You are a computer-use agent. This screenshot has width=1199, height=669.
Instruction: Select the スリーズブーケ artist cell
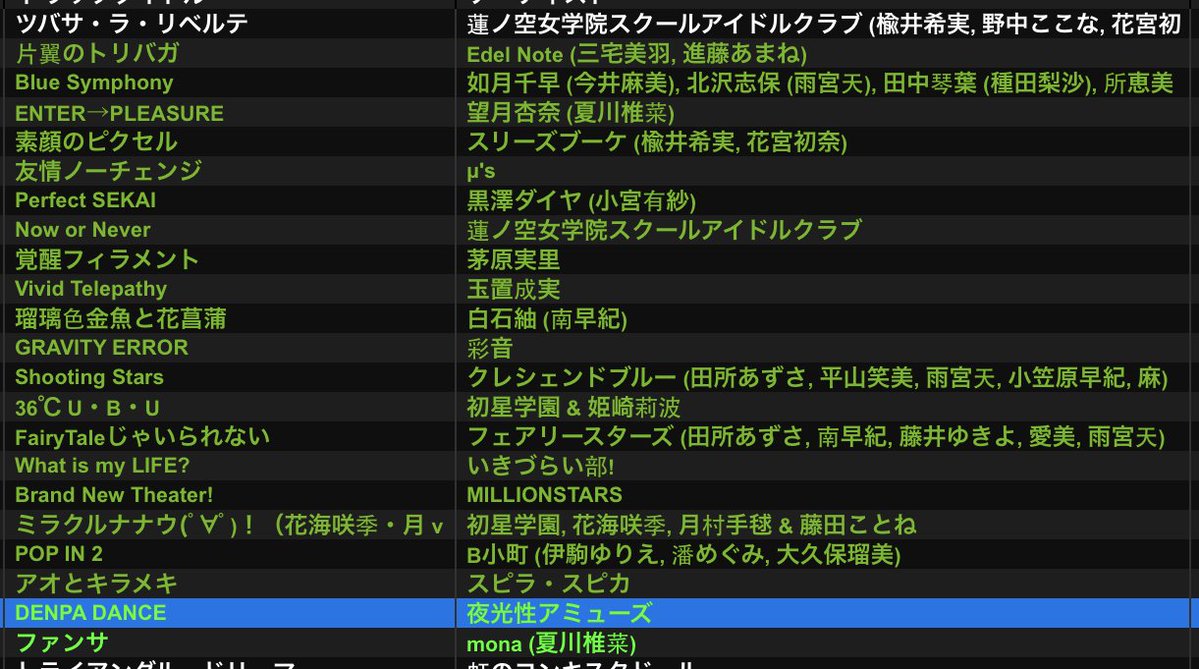(657, 142)
